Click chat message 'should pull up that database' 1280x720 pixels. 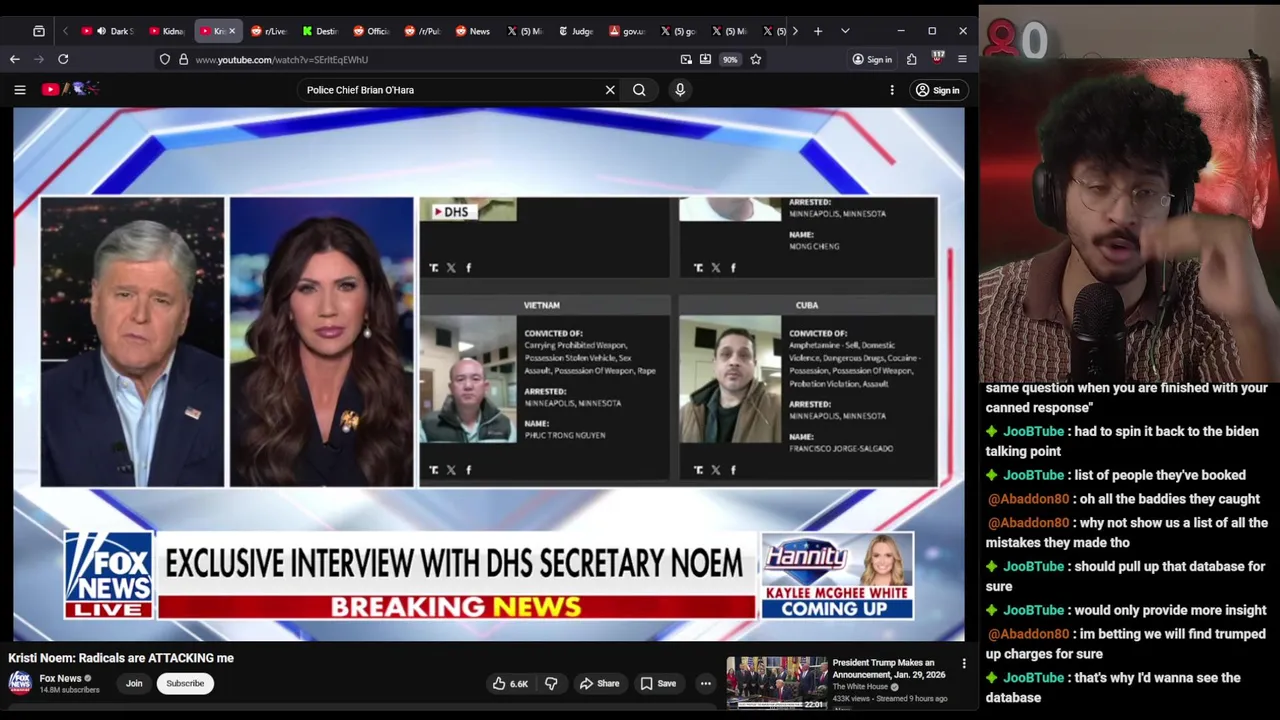1125,576
